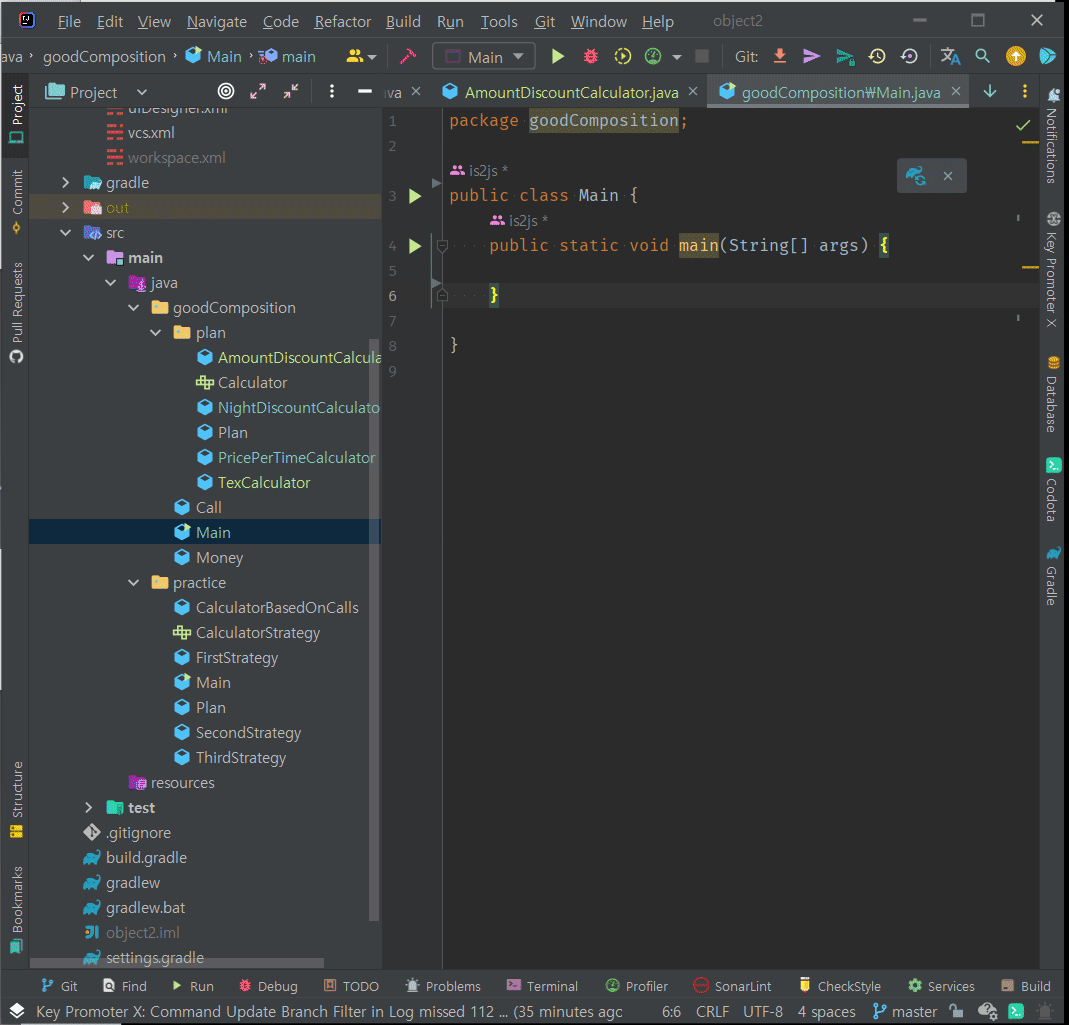Screen dimensions: 1069x1025
Task: Open Search Everywhere magnifier icon
Action: point(983,57)
